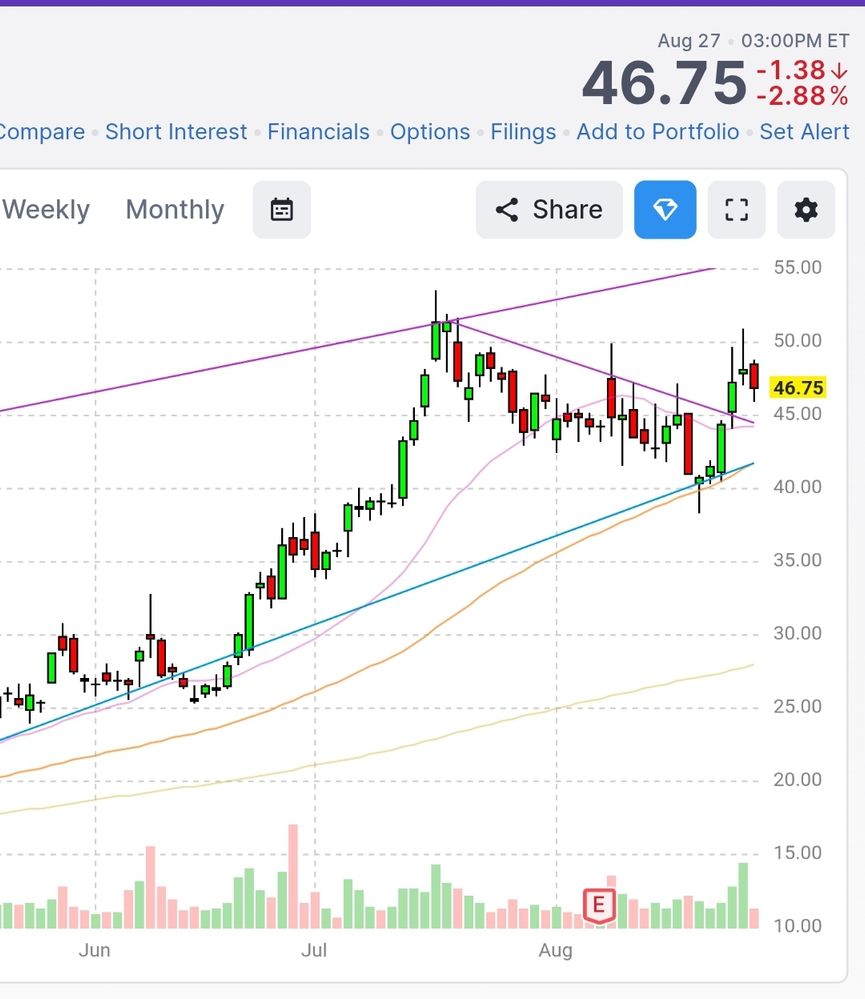Enter fullscreen chart mode
Viewport: 865px width, 999px height.
(736, 210)
